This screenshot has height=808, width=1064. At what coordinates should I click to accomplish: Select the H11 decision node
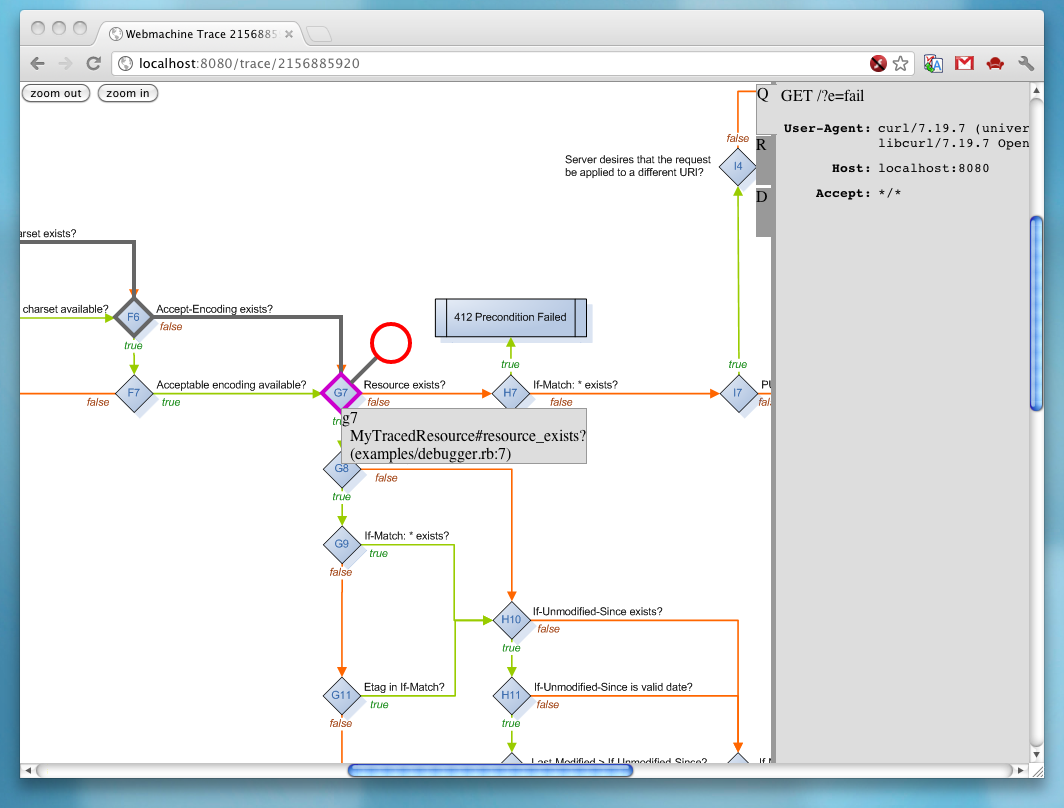511,695
